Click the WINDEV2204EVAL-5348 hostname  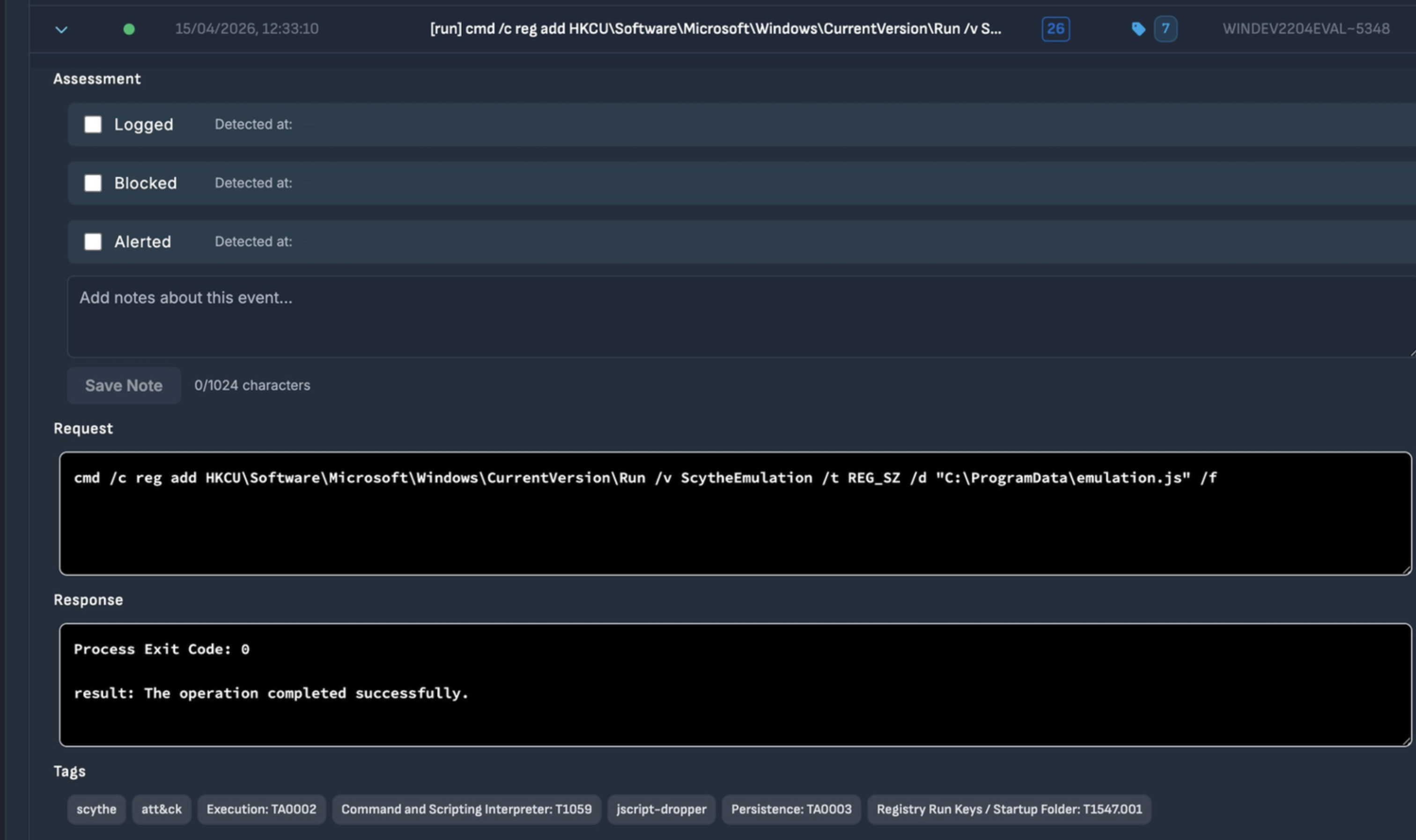coord(1305,29)
